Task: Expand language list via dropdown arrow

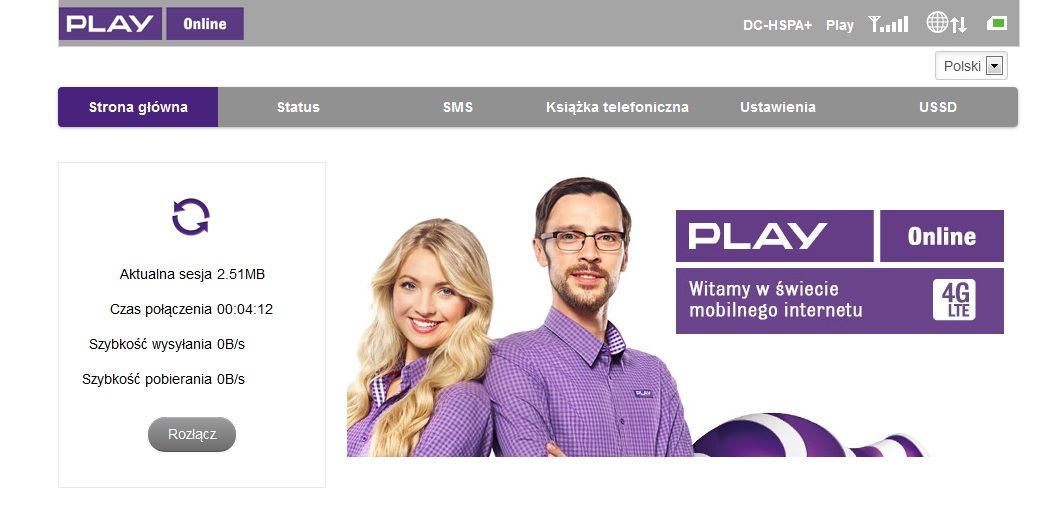Action: pyautogui.click(x=994, y=66)
